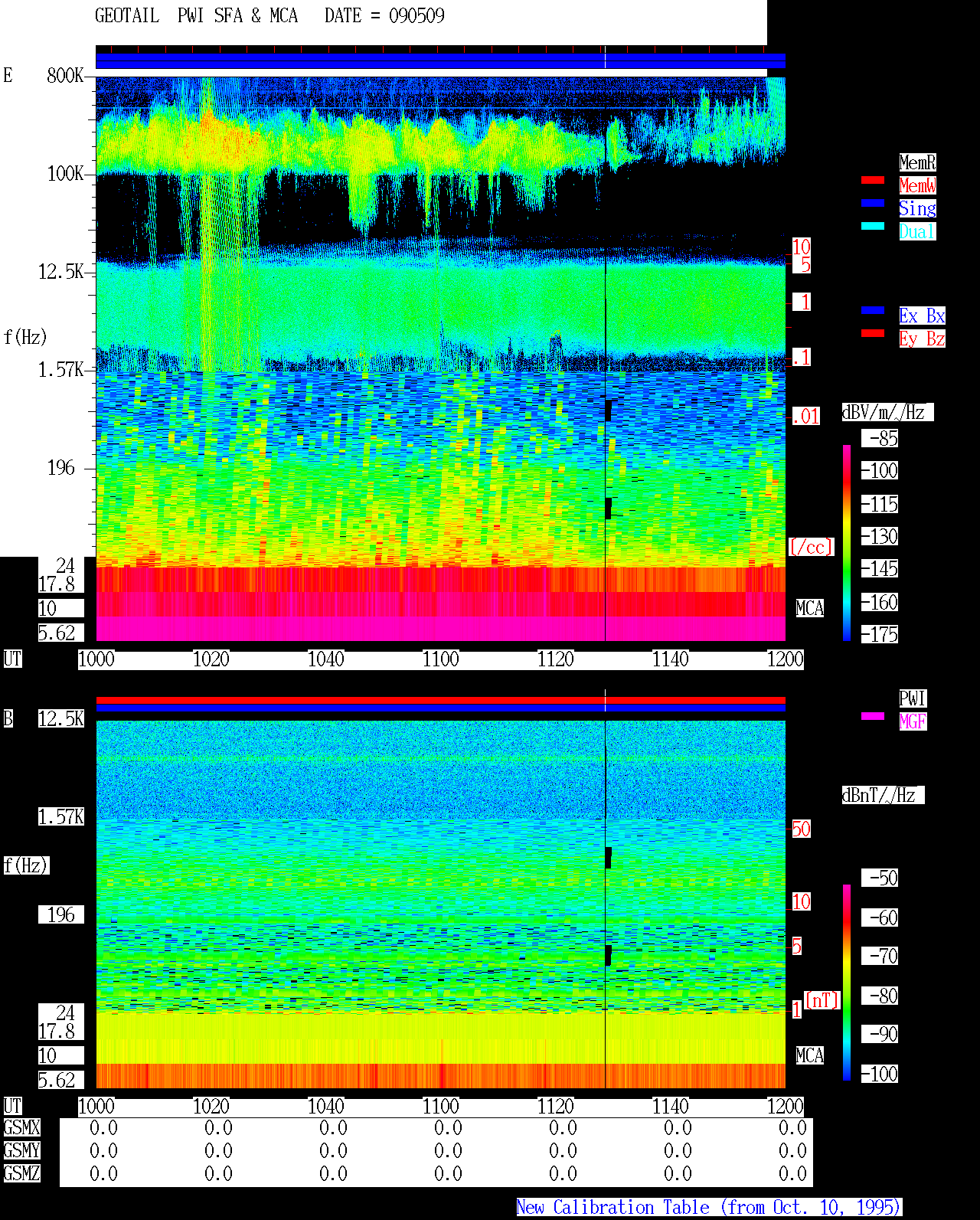
Task: Click the 1140 tick on the B panel time axis
Action: [671, 1106]
